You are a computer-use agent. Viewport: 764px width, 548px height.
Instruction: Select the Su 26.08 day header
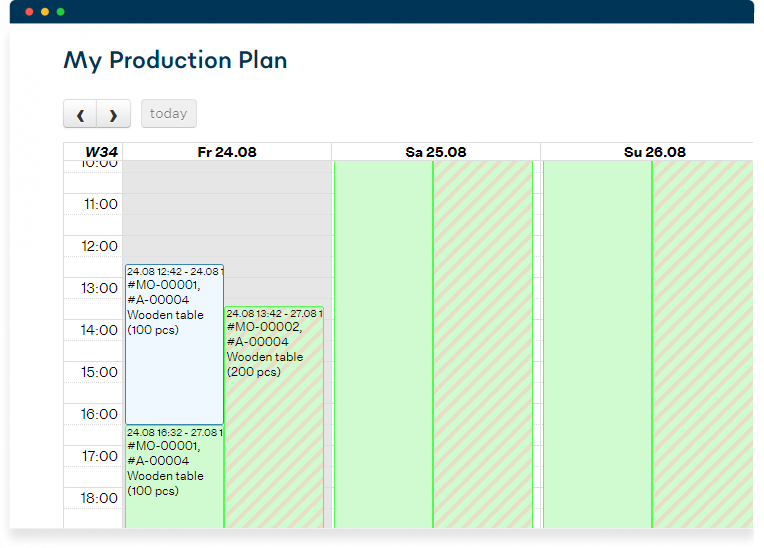pyautogui.click(x=654, y=152)
